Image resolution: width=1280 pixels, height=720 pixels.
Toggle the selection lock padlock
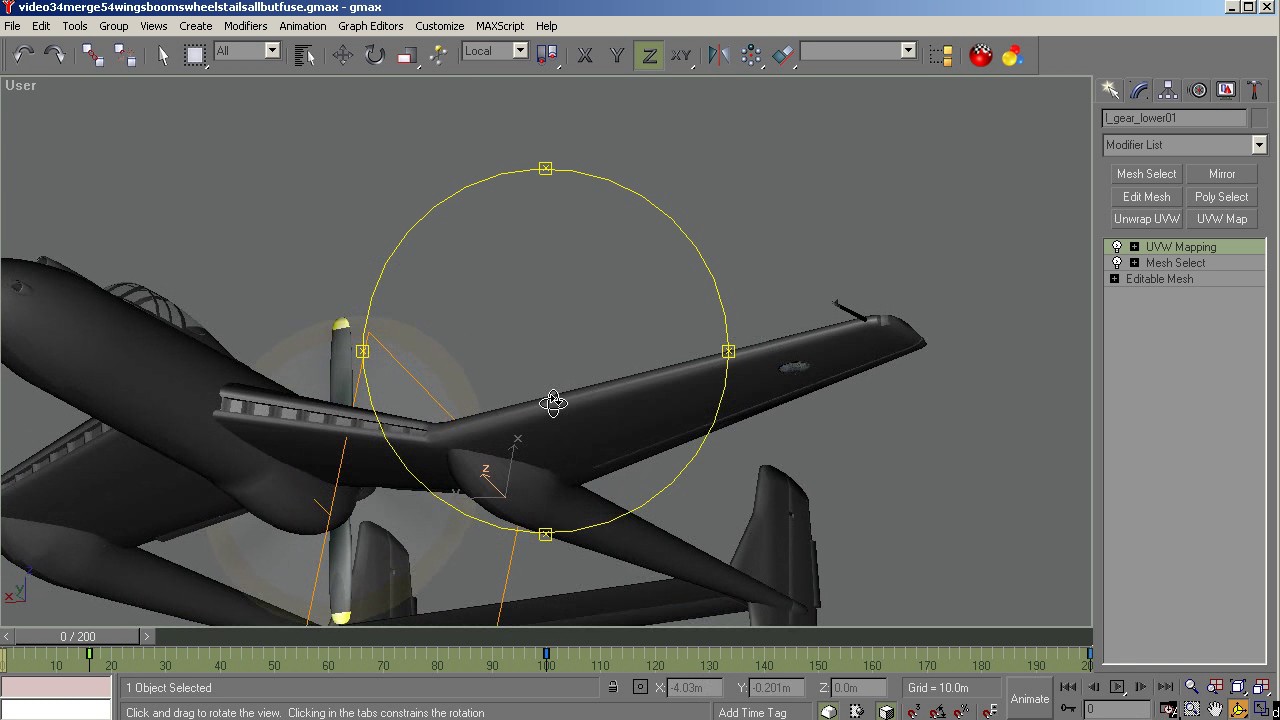tap(613, 687)
